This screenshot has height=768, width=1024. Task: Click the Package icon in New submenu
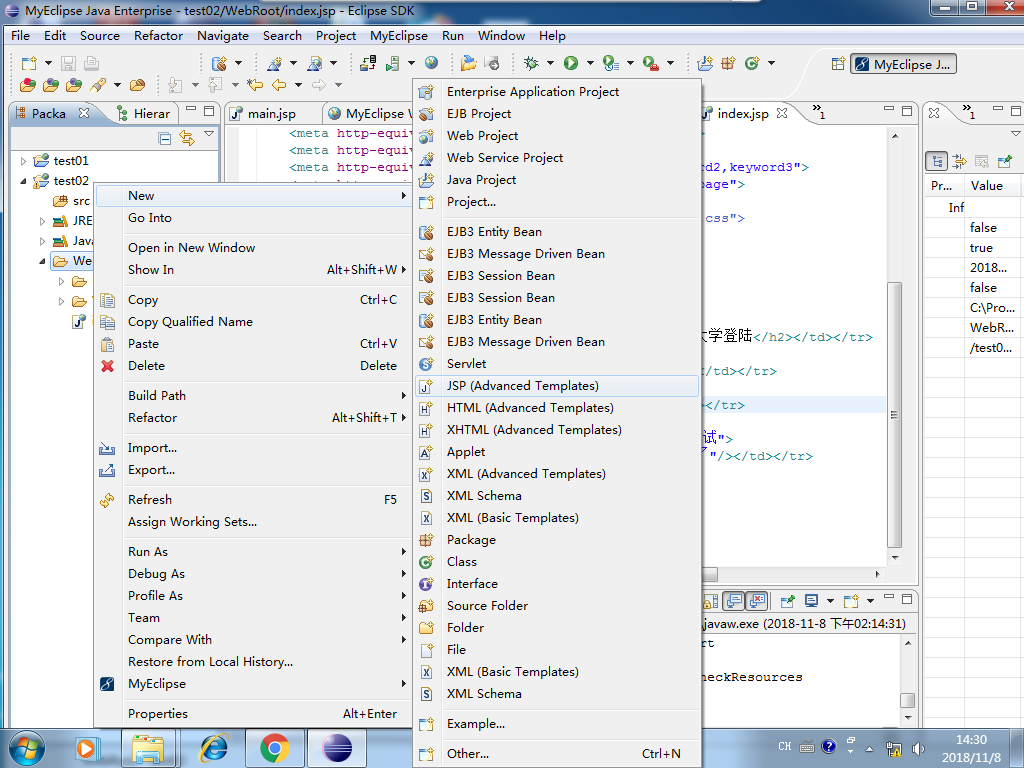click(x=426, y=539)
